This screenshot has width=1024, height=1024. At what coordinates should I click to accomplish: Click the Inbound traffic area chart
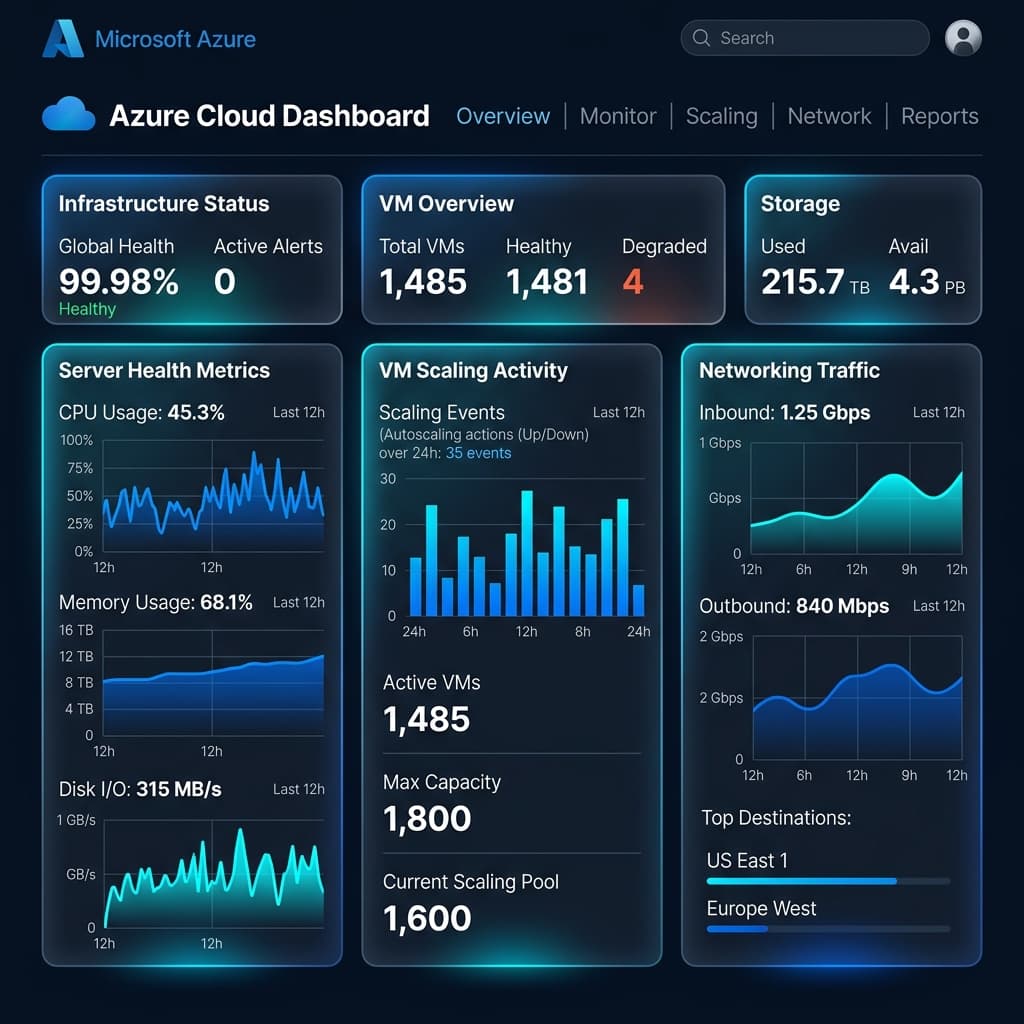point(856,498)
